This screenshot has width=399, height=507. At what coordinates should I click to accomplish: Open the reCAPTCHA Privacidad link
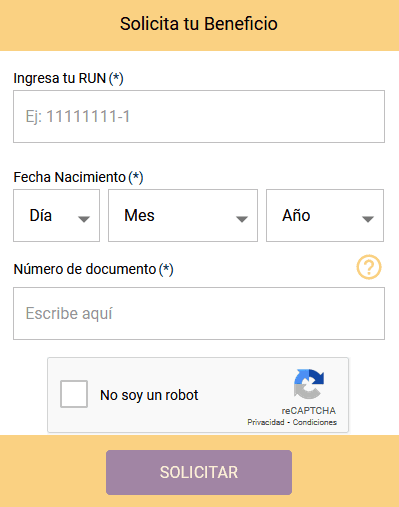click(x=266, y=422)
